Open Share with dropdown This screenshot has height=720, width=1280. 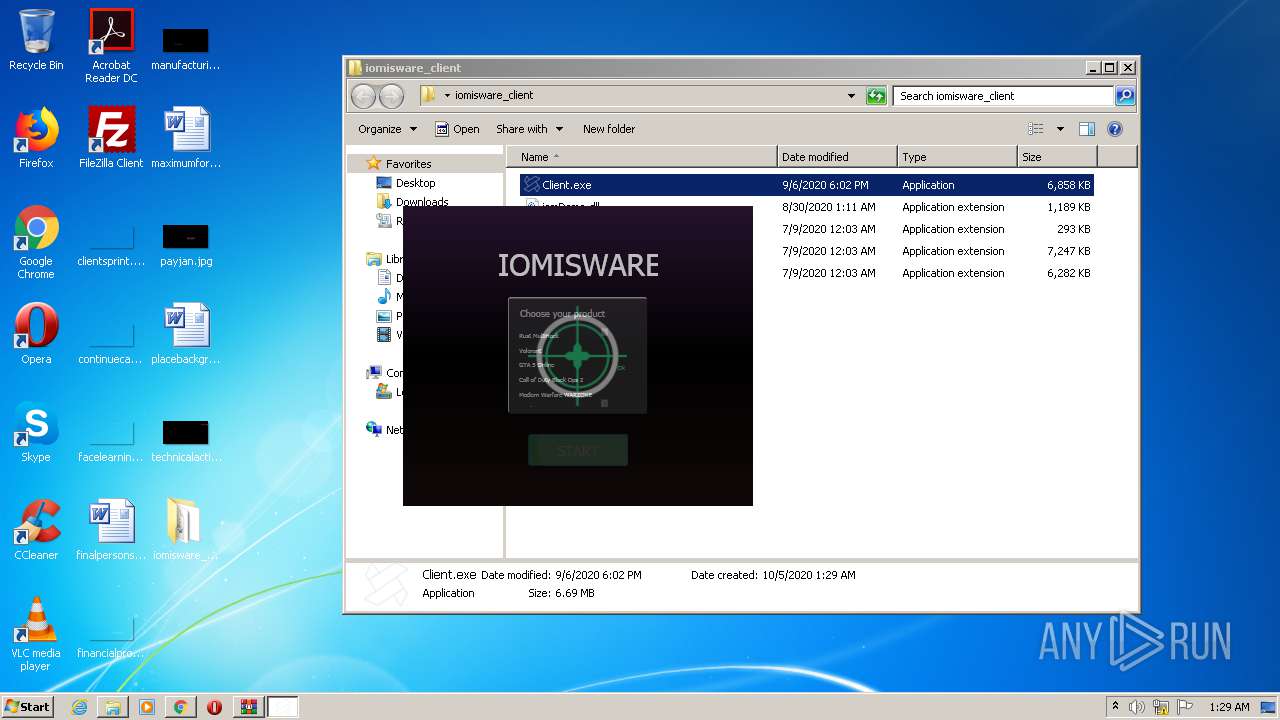point(530,129)
